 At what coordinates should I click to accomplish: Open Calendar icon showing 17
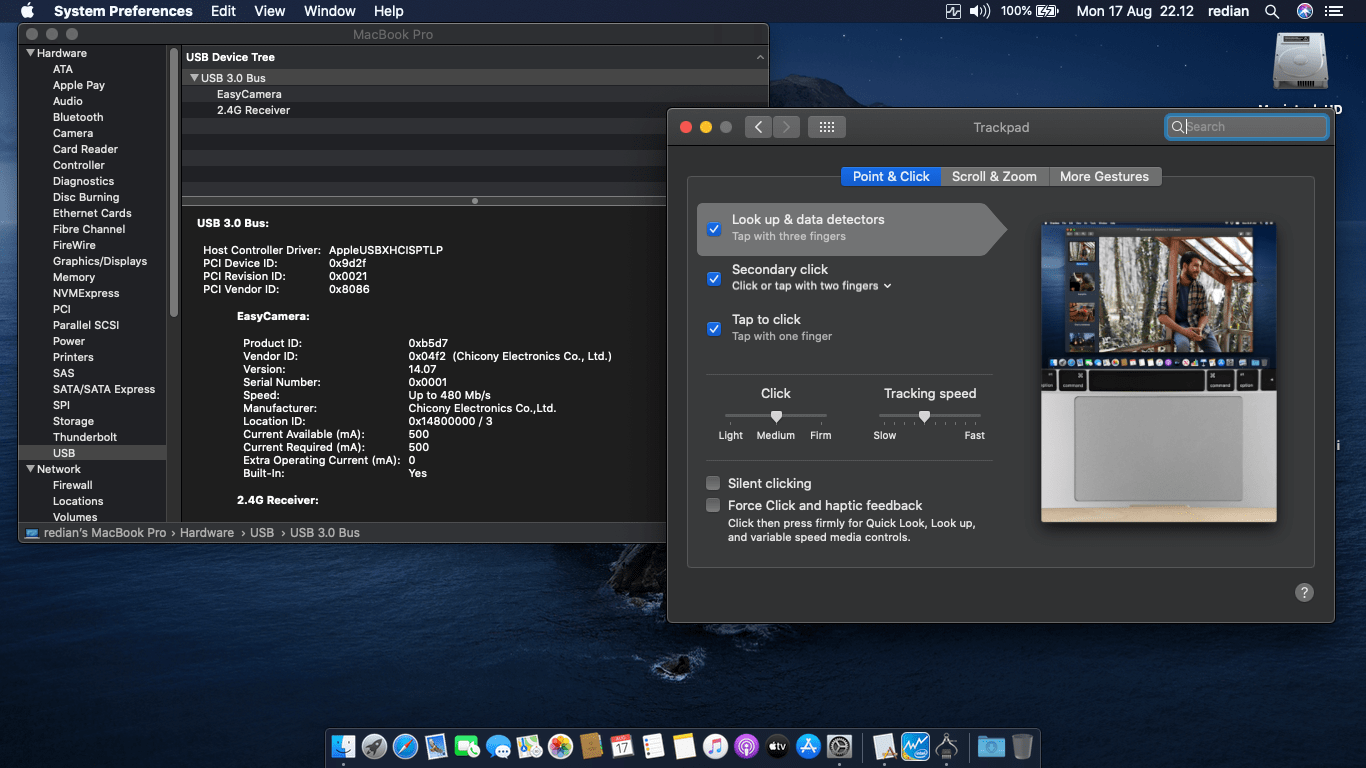pyautogui.click(x=622, y=746)
